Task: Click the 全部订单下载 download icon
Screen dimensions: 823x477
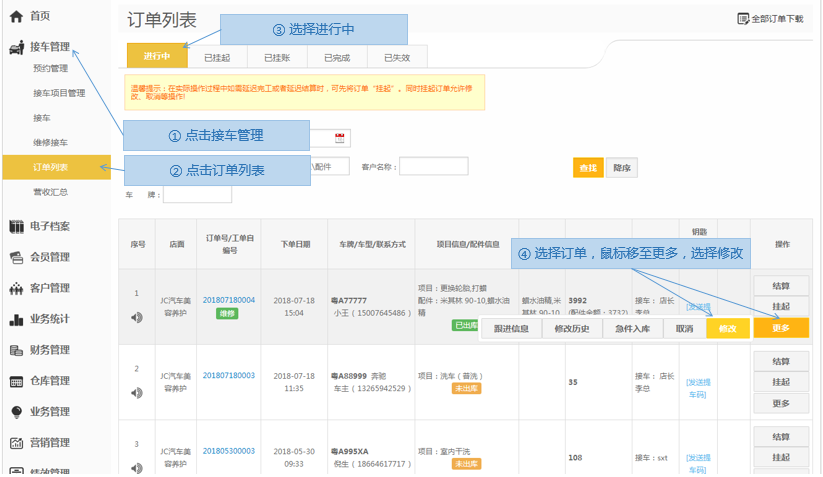Action: point(743,19)
